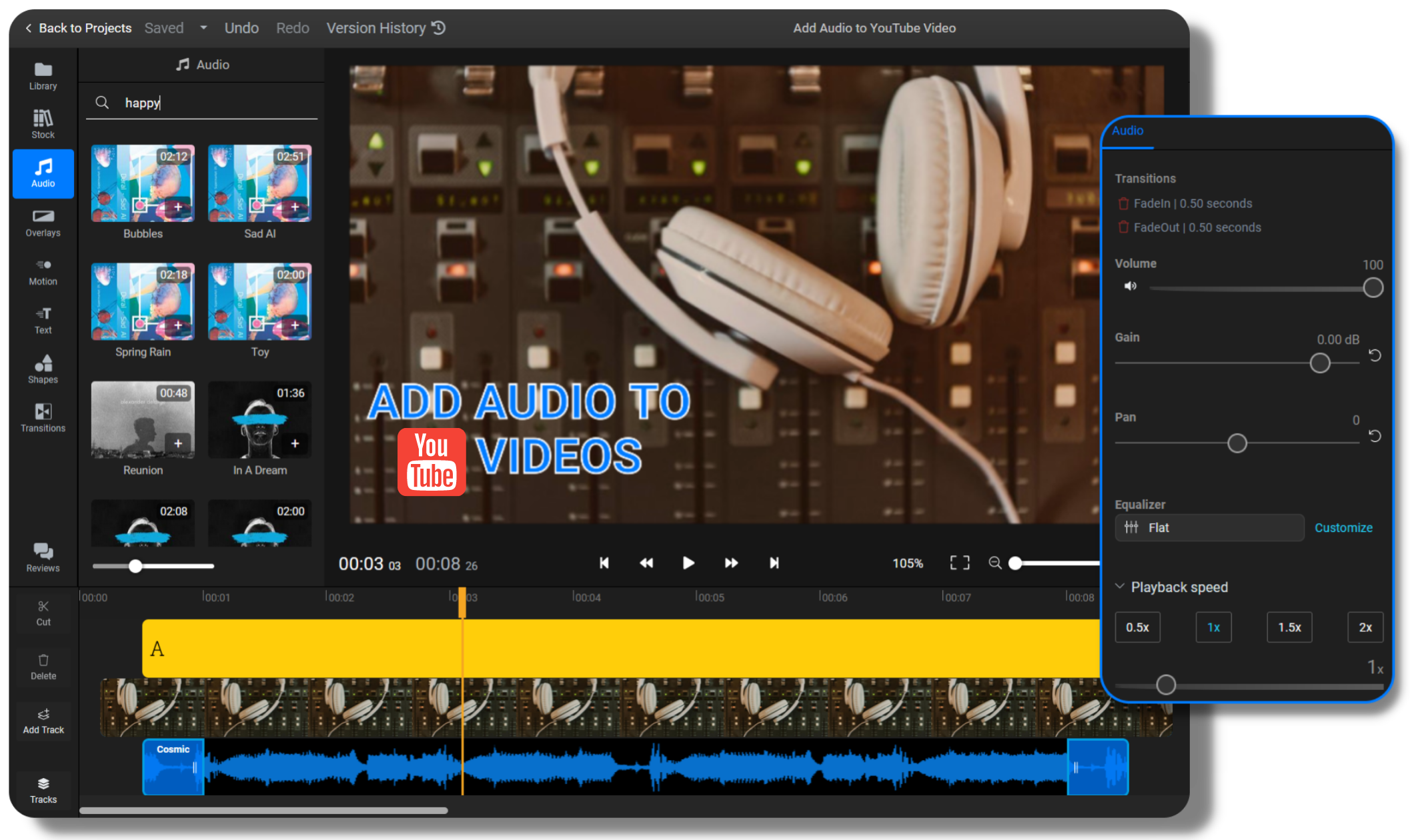Click the Customize equalizer link
The height and width of the screenshot is (840, 1418).
pos(1343,527)
